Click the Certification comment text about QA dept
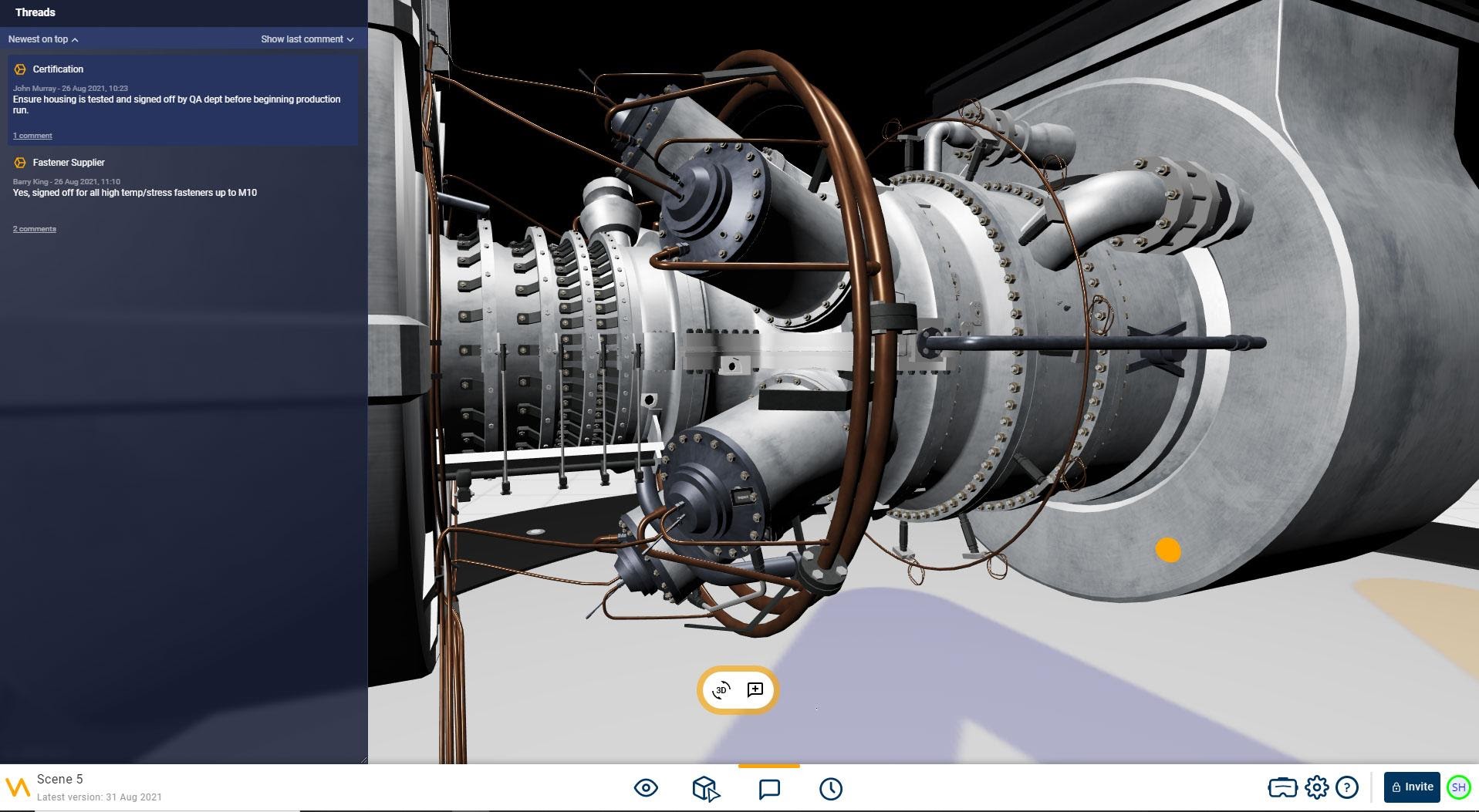This screenshot has height=812, width=1479. 177,105
